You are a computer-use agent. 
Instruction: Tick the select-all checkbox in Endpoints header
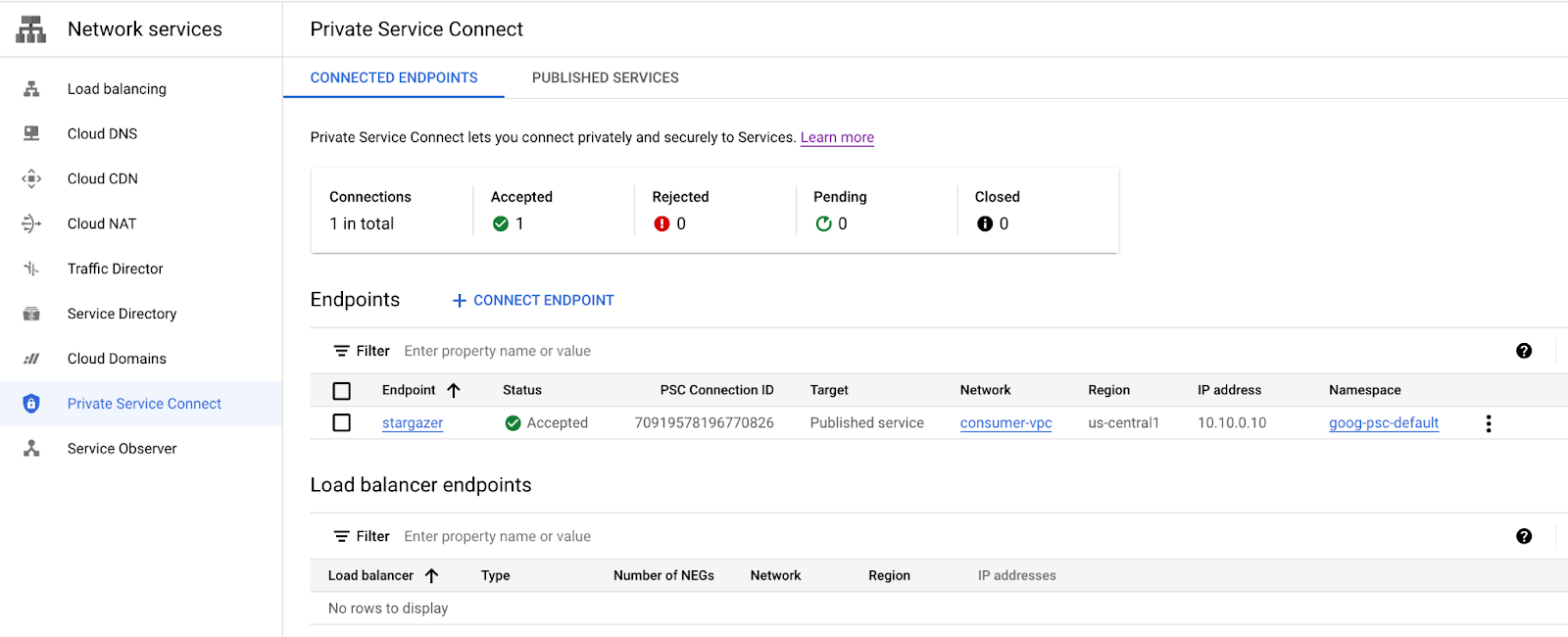click(342, 391)
